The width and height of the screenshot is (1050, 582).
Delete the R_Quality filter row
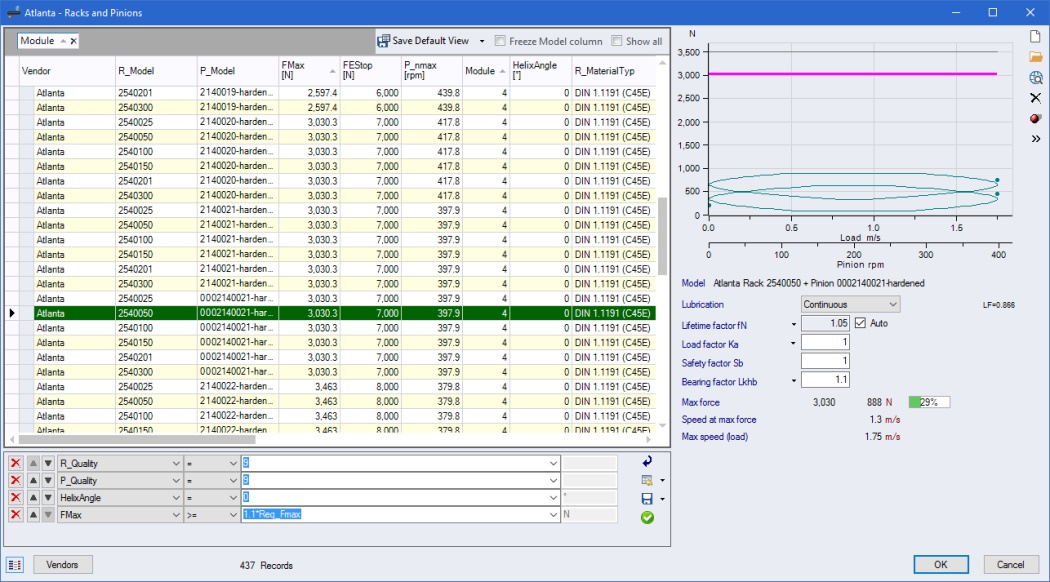click(15, 463)
